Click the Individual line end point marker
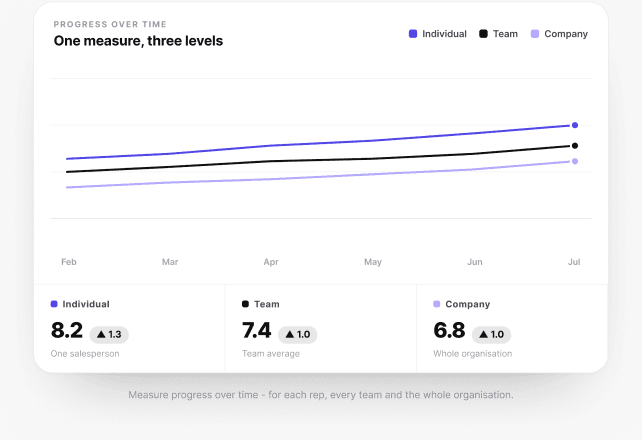642x440 pixels. coord(575,125)
